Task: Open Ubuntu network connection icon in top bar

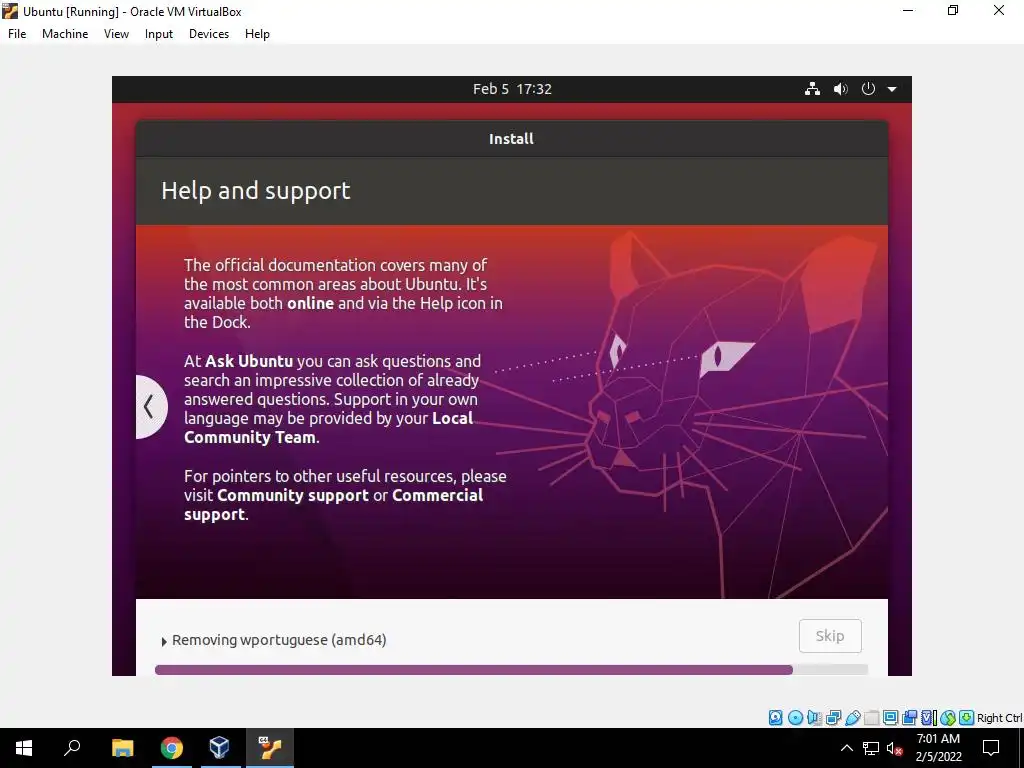Action: 812,89
